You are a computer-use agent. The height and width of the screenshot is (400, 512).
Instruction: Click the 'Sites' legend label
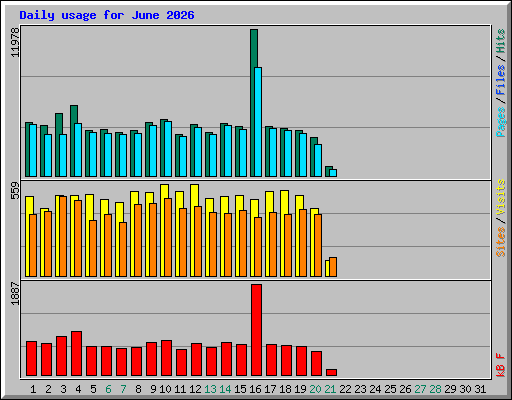click(501, 242)
